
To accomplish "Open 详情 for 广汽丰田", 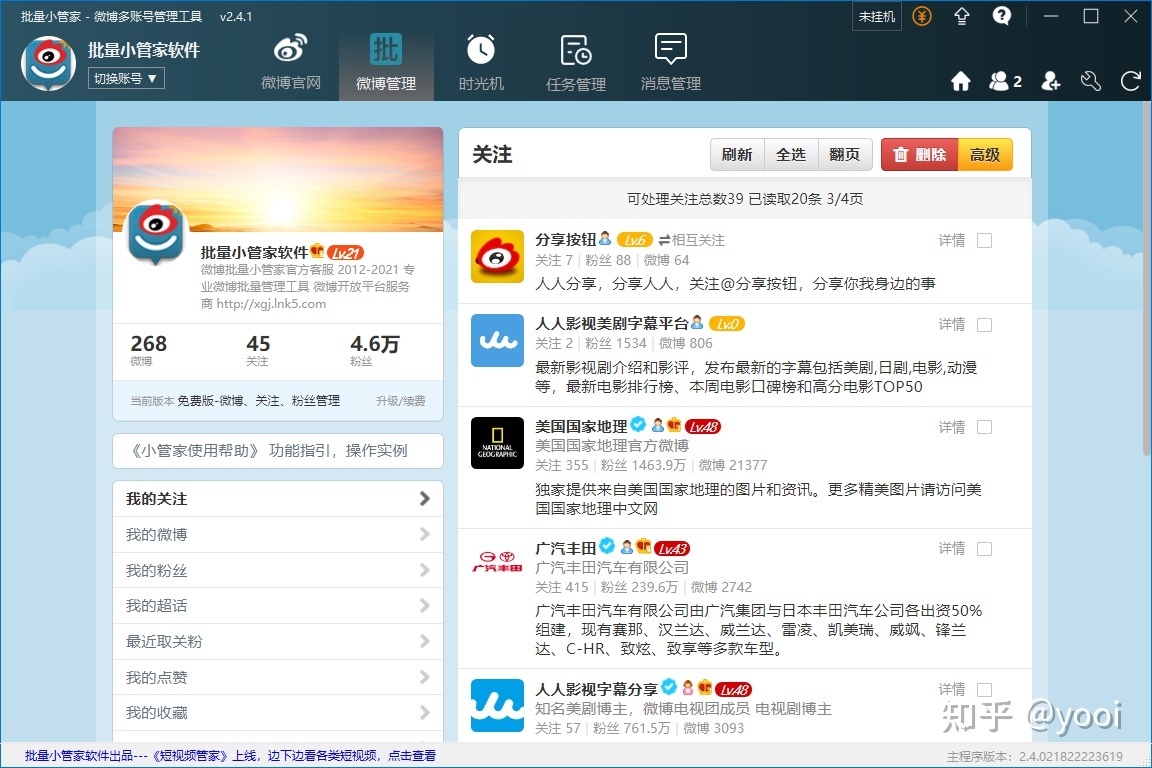I will tap(952, 548).
